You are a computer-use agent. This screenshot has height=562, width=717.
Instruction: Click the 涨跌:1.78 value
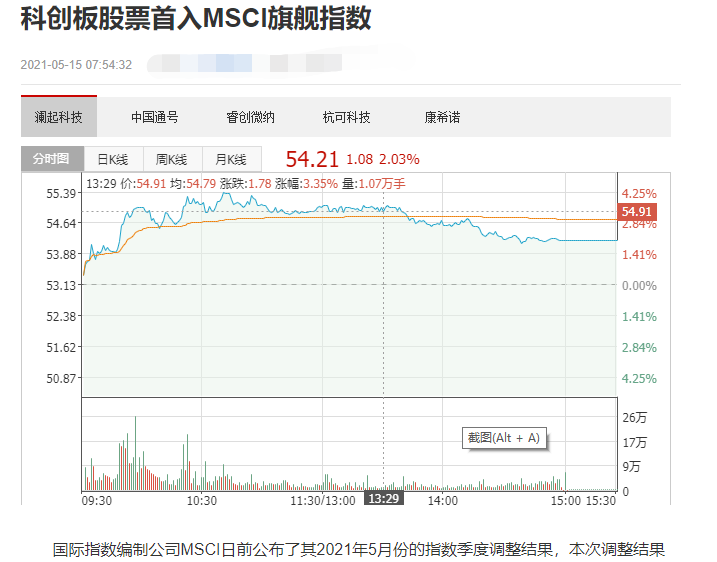click(x=246, y=184)
